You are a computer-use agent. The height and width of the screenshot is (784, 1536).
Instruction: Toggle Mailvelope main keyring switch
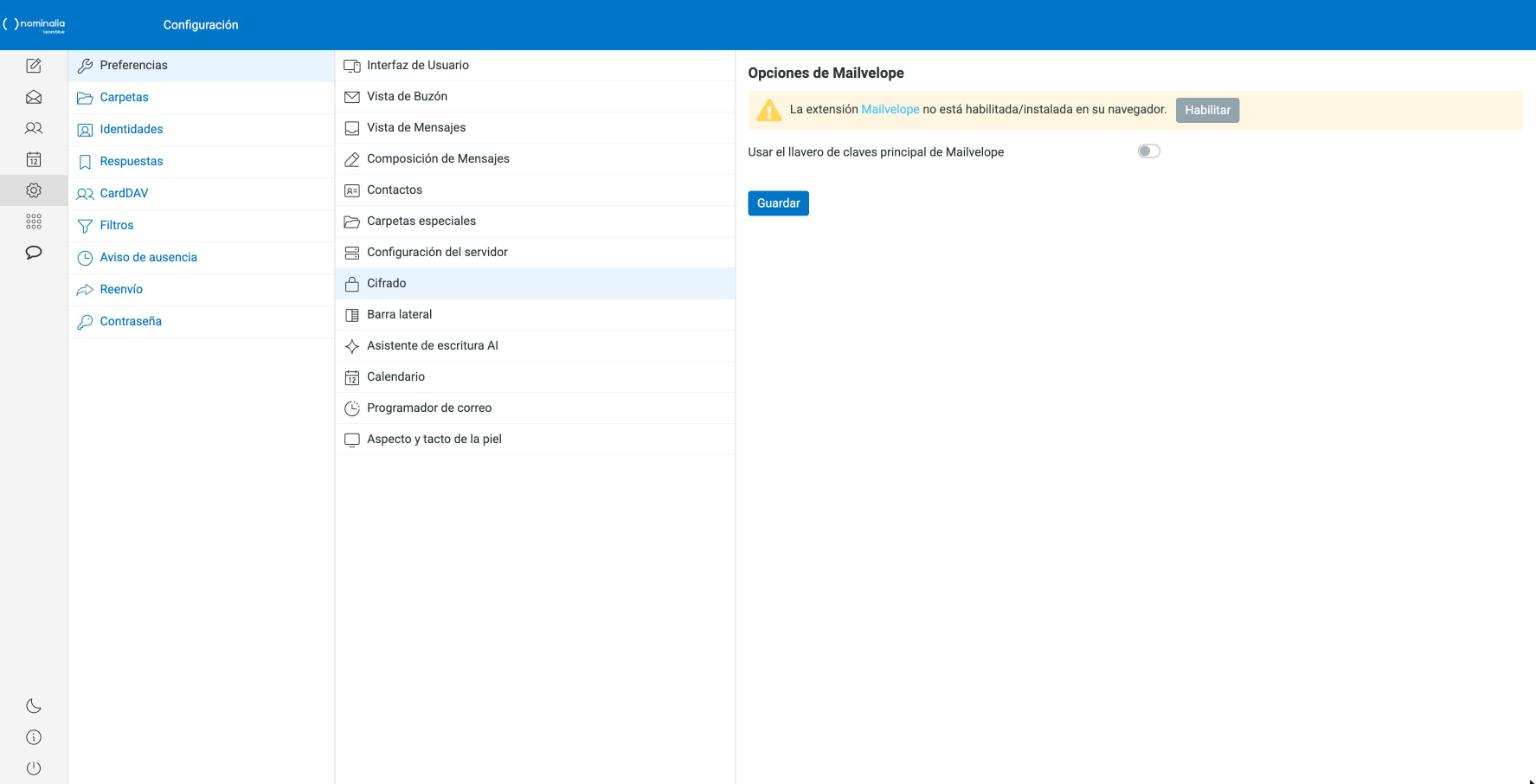tap(1149, 151)
